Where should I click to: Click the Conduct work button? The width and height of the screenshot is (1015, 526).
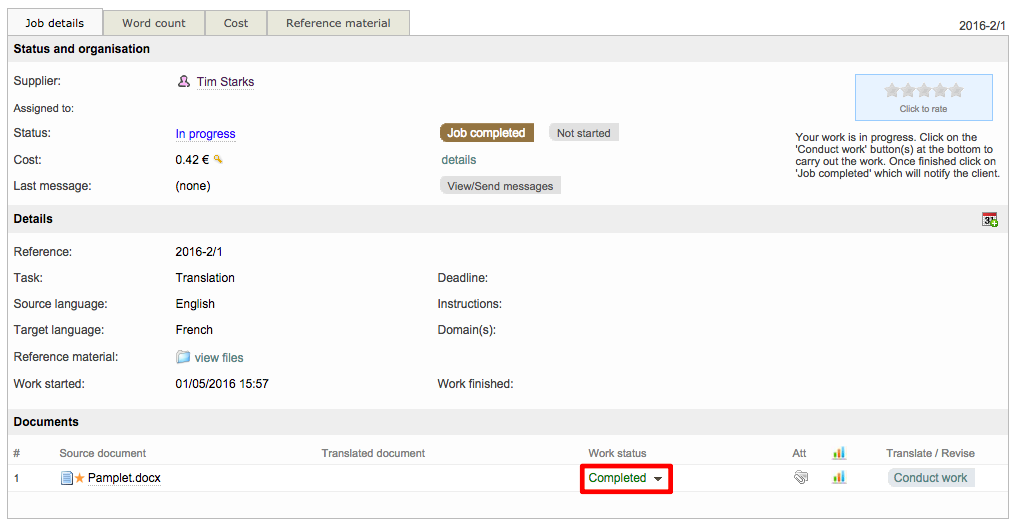[930, 478]
